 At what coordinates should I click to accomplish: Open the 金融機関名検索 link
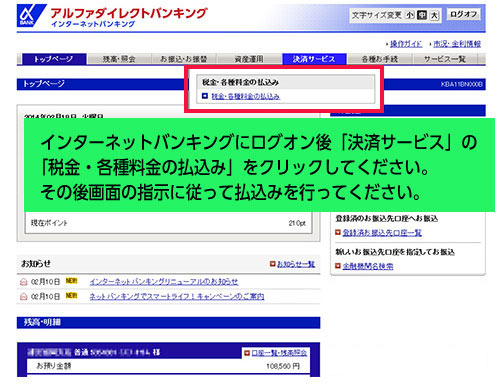click(x=368, y=266)
